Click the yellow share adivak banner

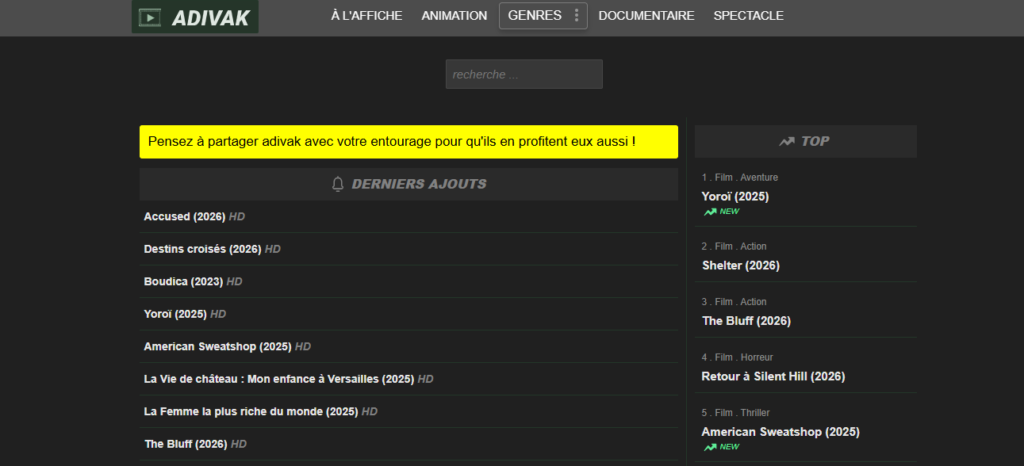click(x=408, y=142)
